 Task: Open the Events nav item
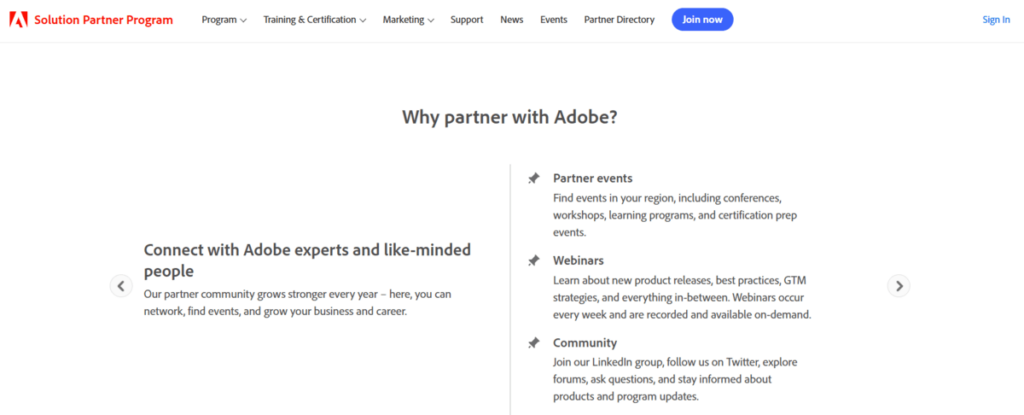click(x=554, y=20)
